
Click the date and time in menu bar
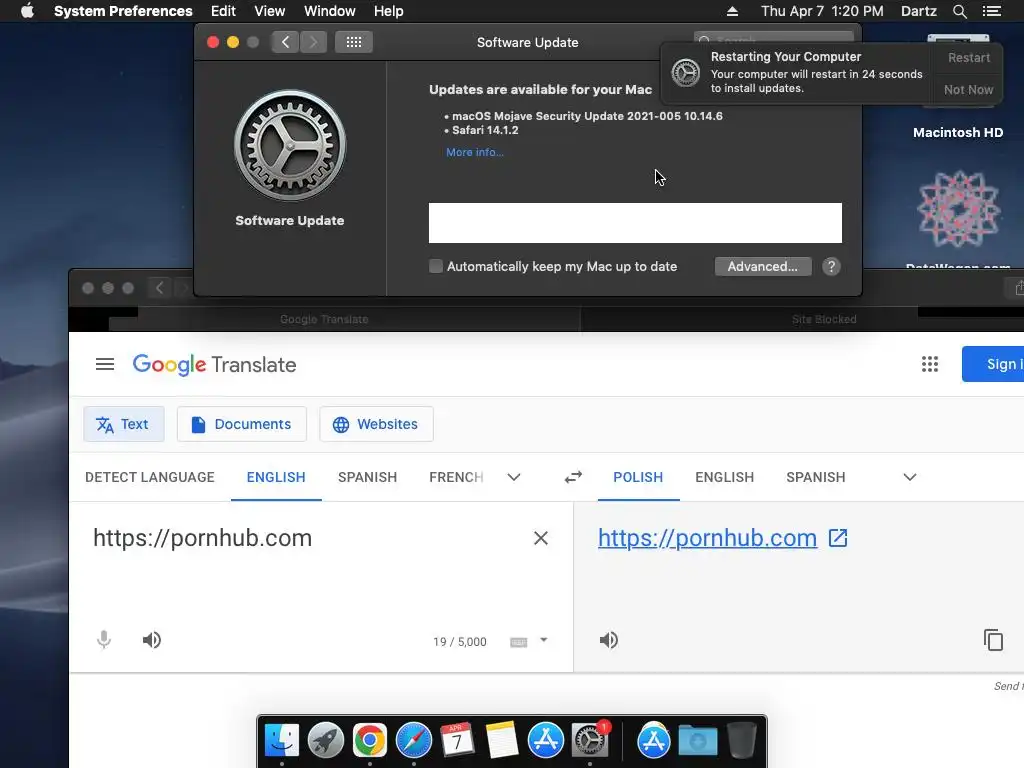click(x=822, y=11)
